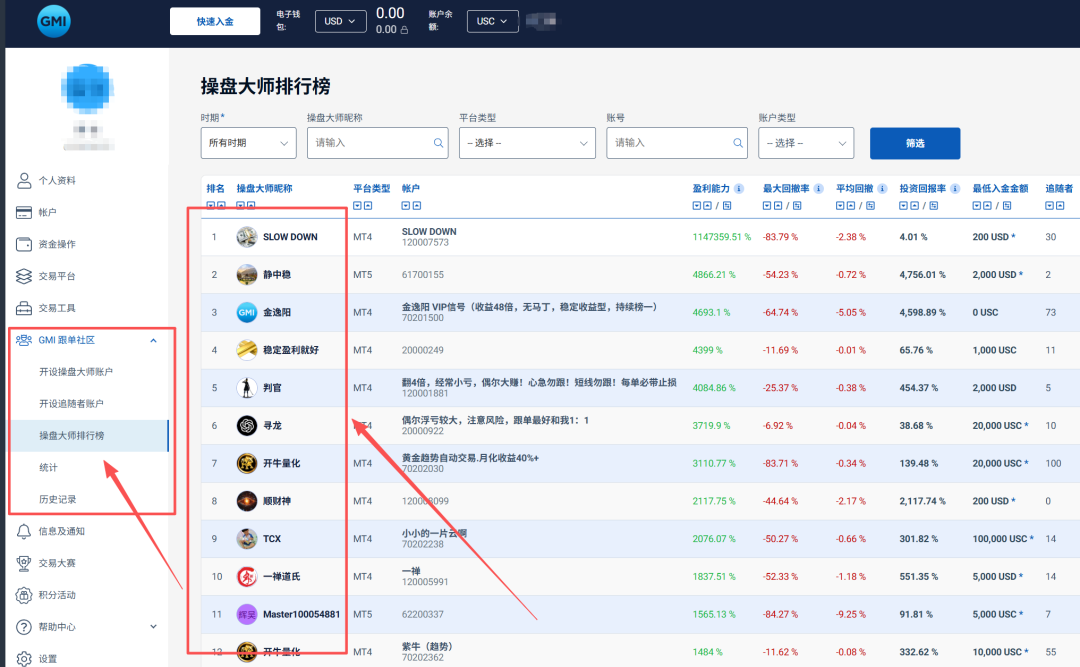Click the blue 筛选 filter button
This screenshot has height=667, width=1080.
pos(914,143)
